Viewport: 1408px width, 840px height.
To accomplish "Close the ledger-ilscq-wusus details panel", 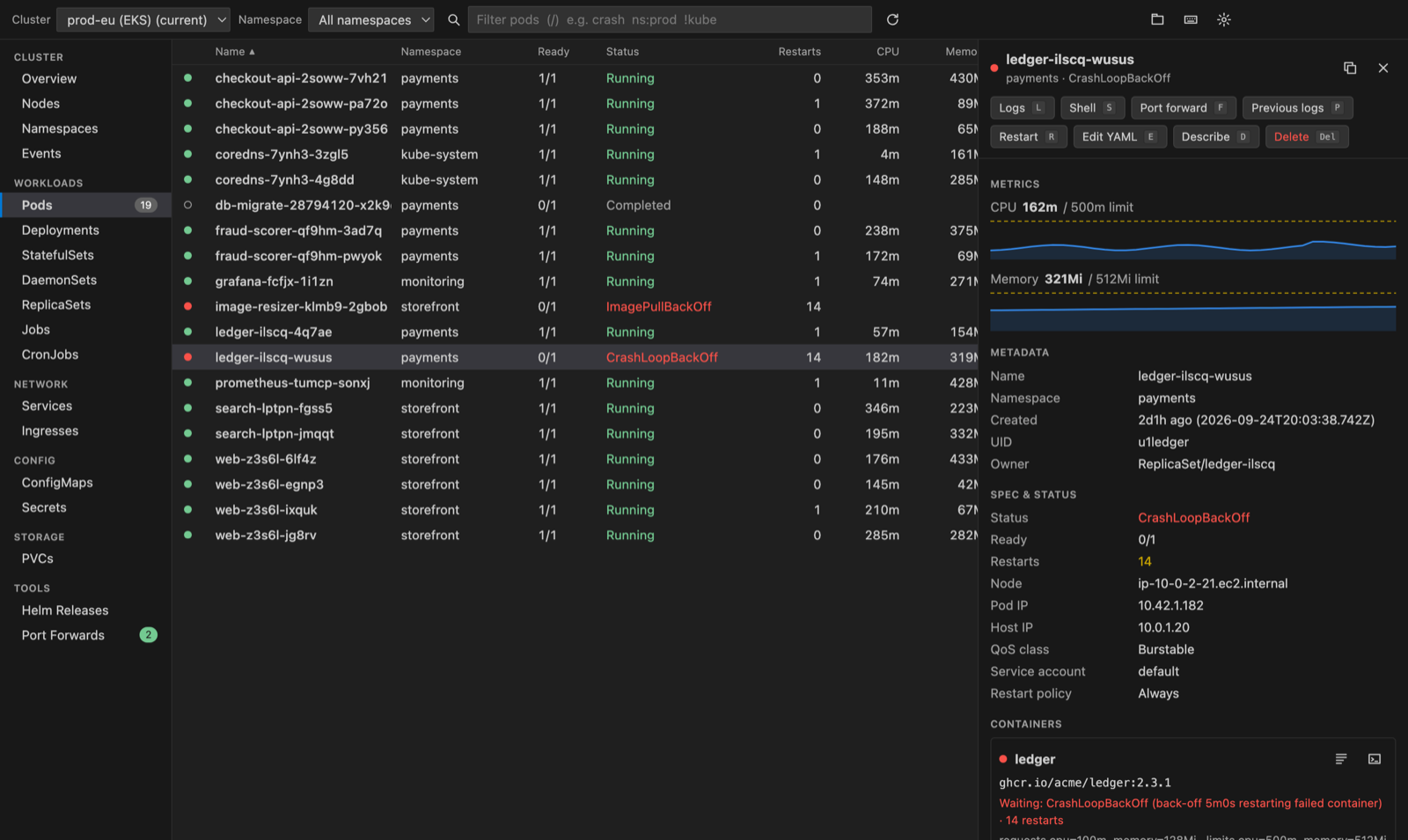I will [x=1383, y=68].
